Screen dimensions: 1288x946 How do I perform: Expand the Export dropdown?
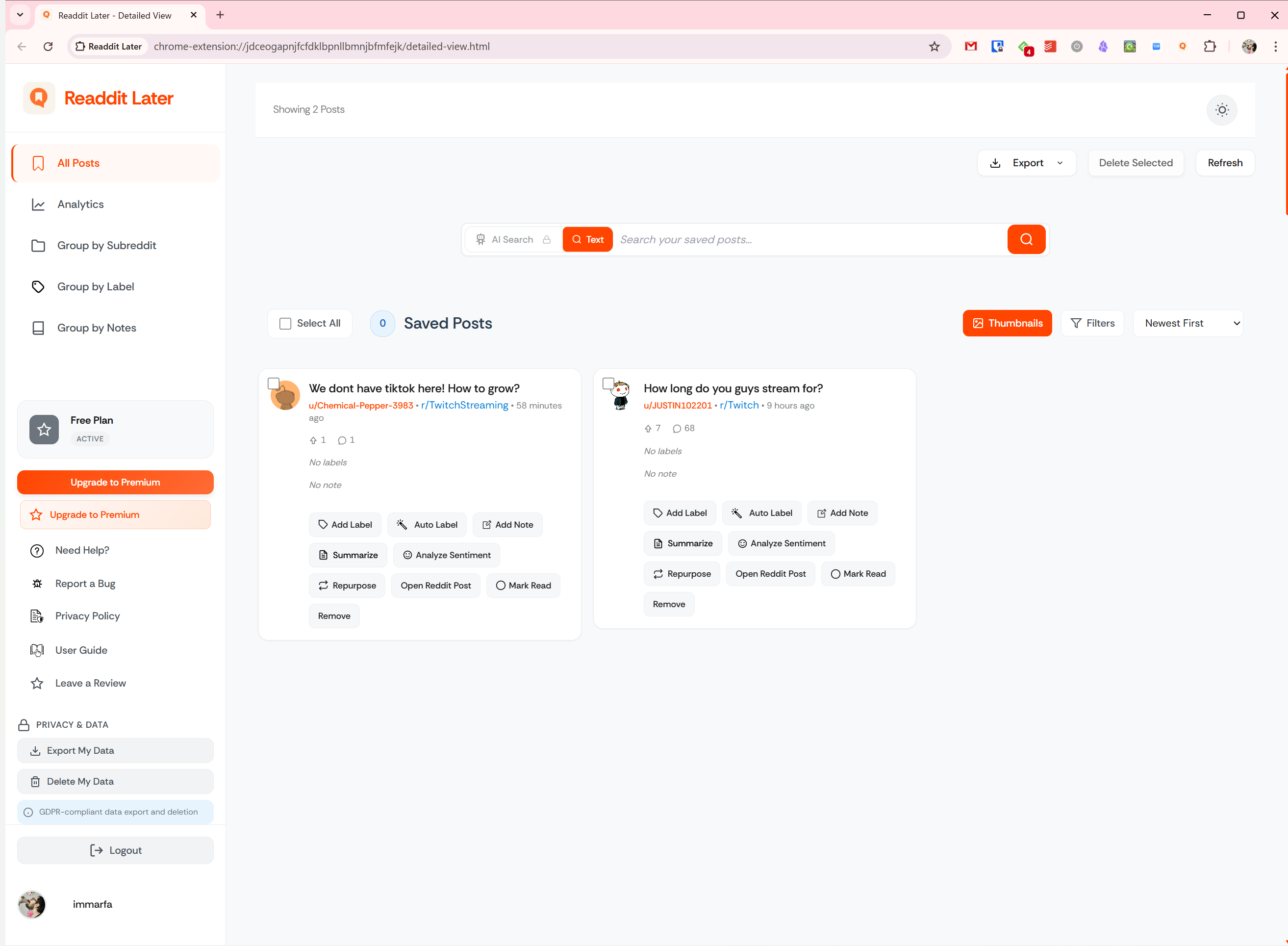(1026, 163)
